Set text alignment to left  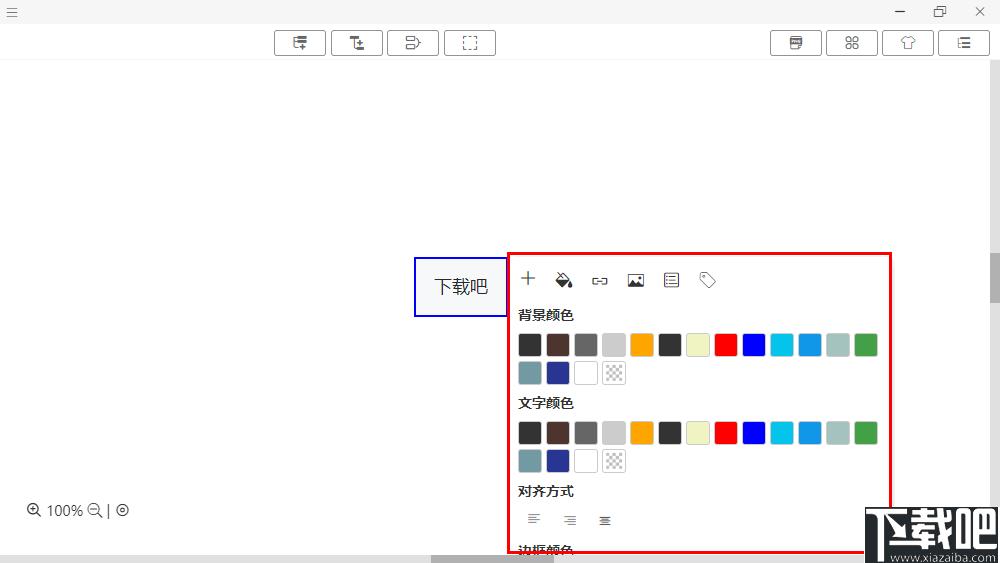[x=534, y=520]
